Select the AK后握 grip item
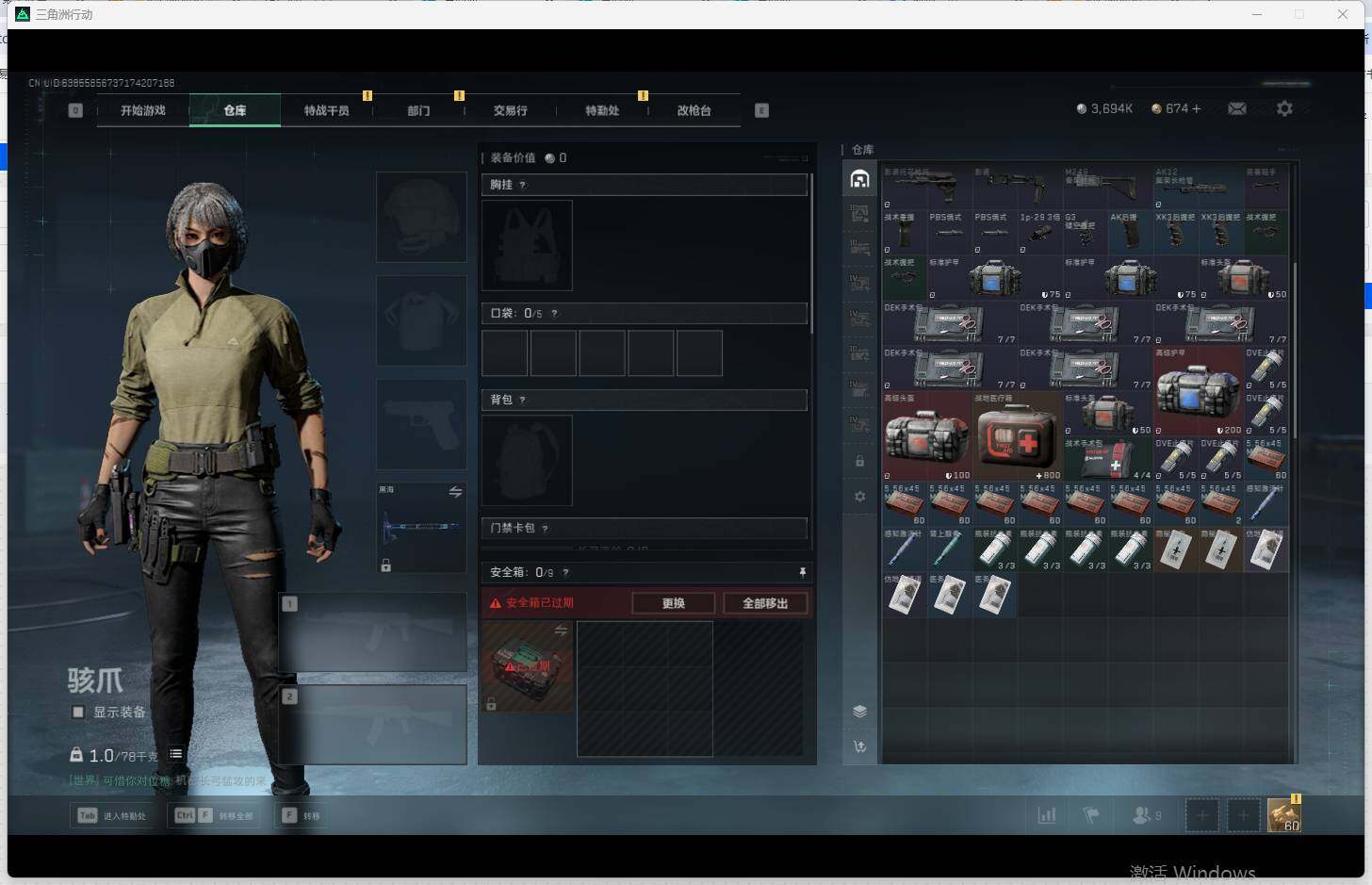This screenshot has height=885, width=1372. [1131, 232]
